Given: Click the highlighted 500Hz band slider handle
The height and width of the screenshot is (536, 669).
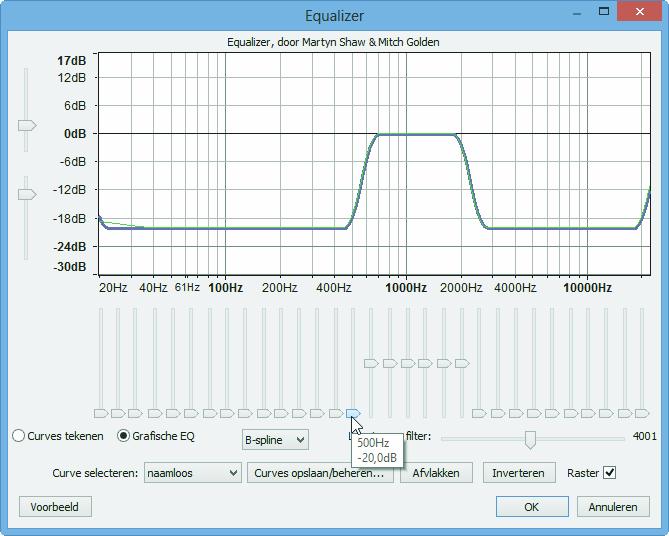Looking at the screenshot, I should (x=353, y=413).
